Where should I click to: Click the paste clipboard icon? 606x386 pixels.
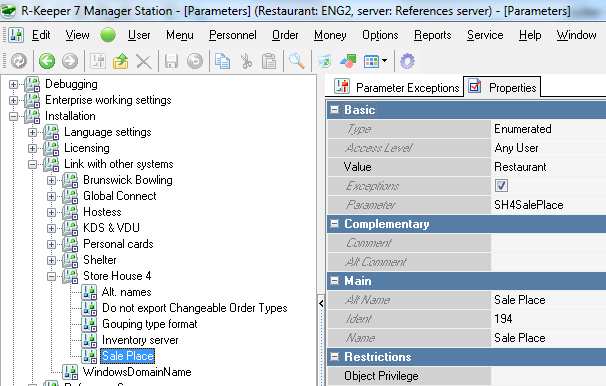269,61
